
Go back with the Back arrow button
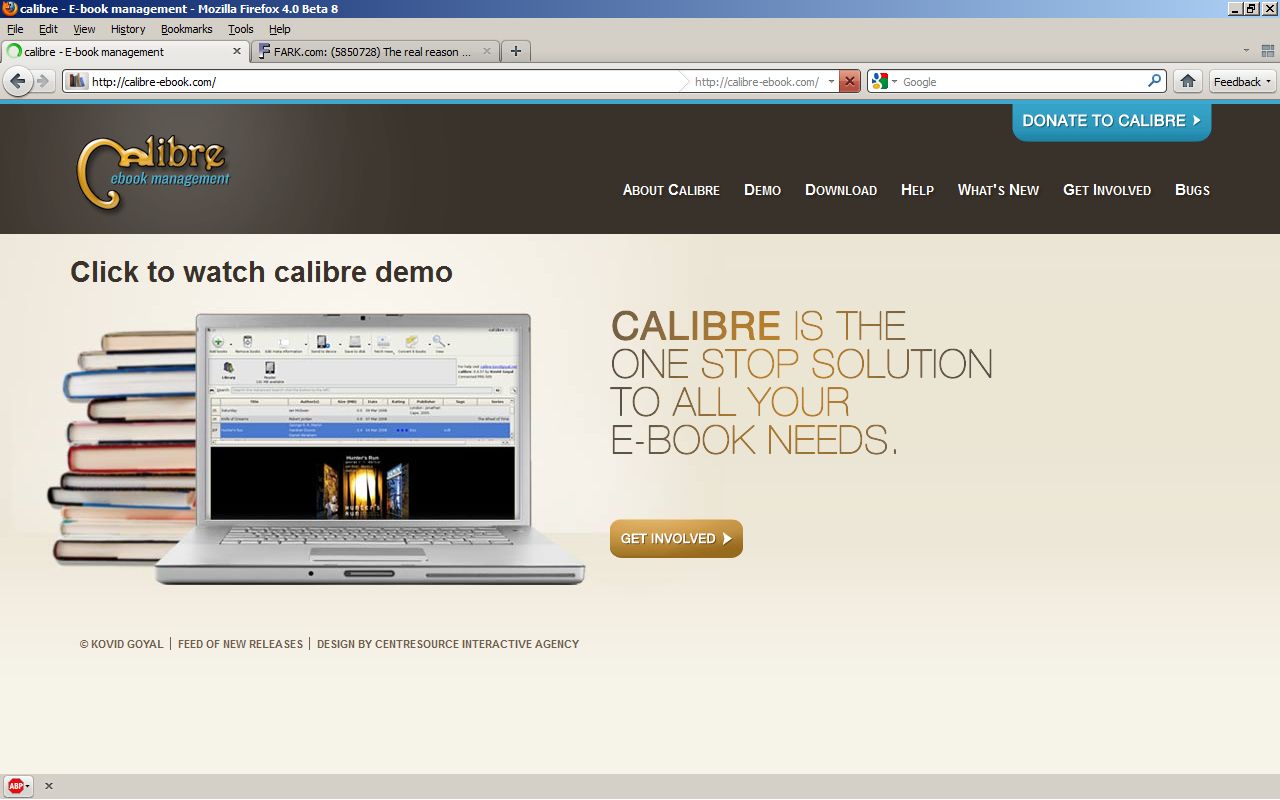(17, 82)
